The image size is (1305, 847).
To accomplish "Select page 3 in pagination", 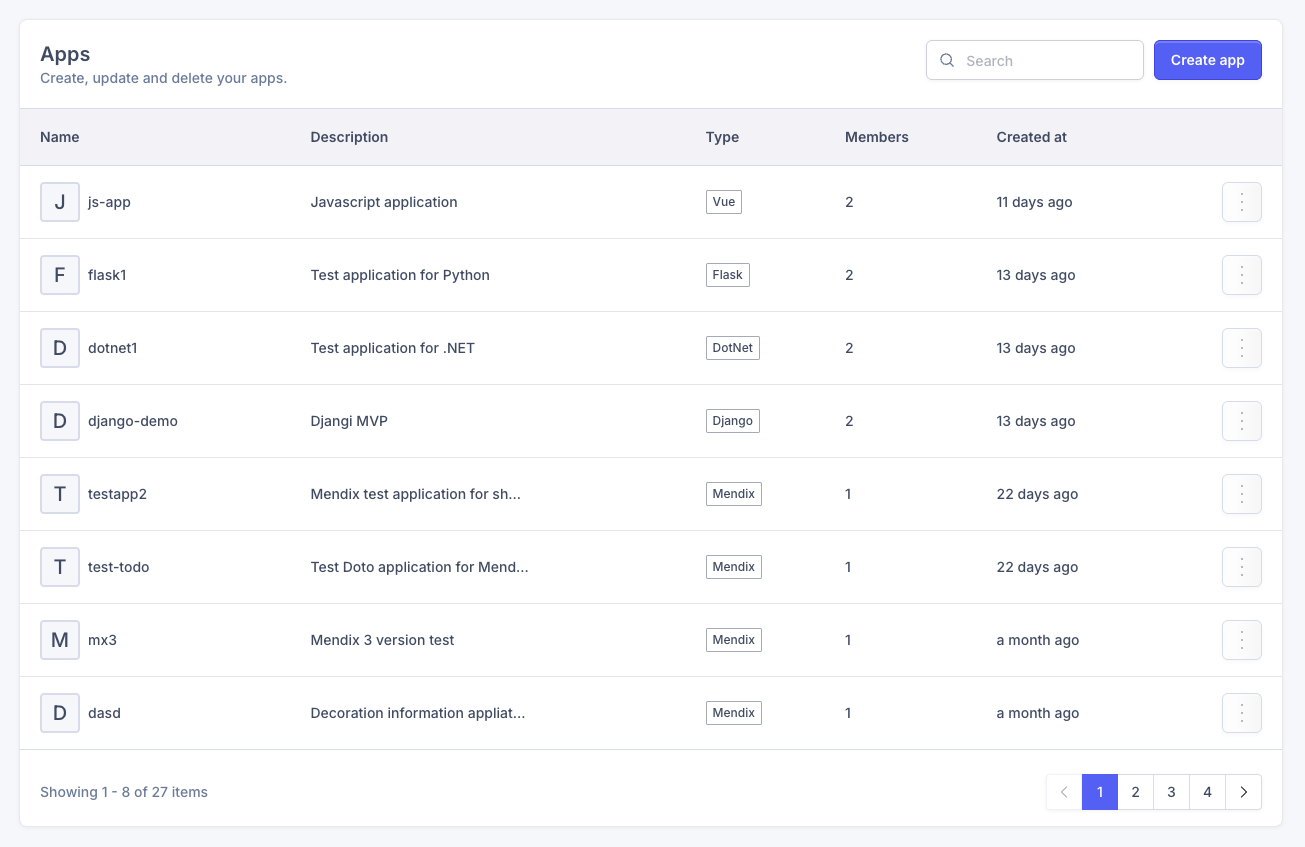I will tap(1171, 792).
